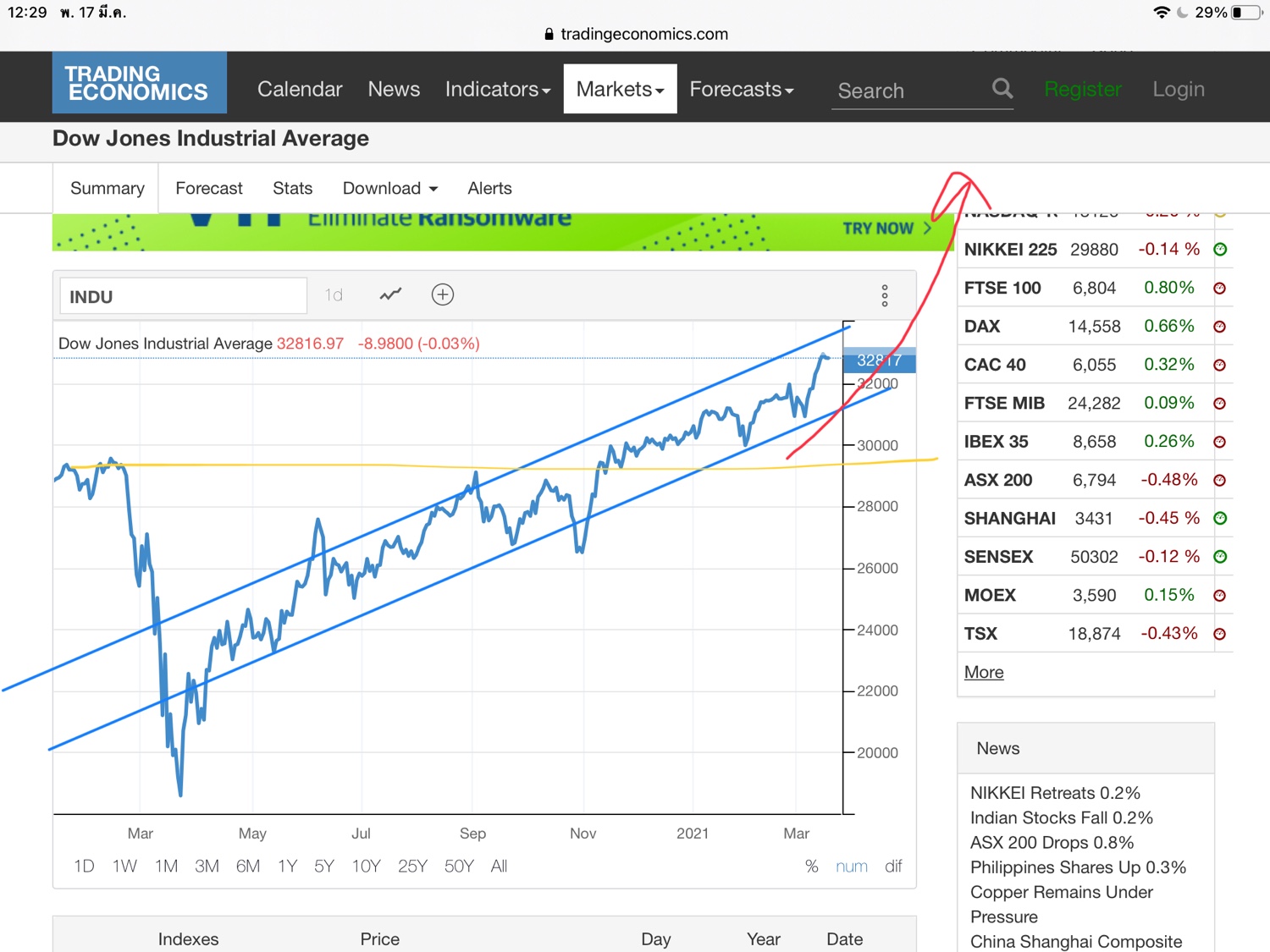Viewport: 1270px width, 952px height.
Task: Open the Copper Remains Under Pressure headline
Action: (1062, 905)
